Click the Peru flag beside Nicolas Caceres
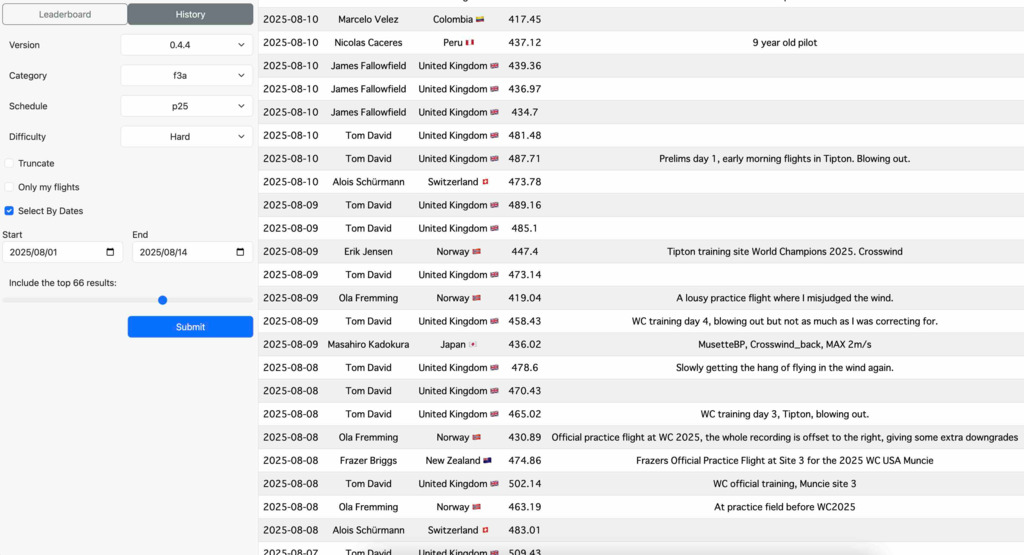 point(470,43)
